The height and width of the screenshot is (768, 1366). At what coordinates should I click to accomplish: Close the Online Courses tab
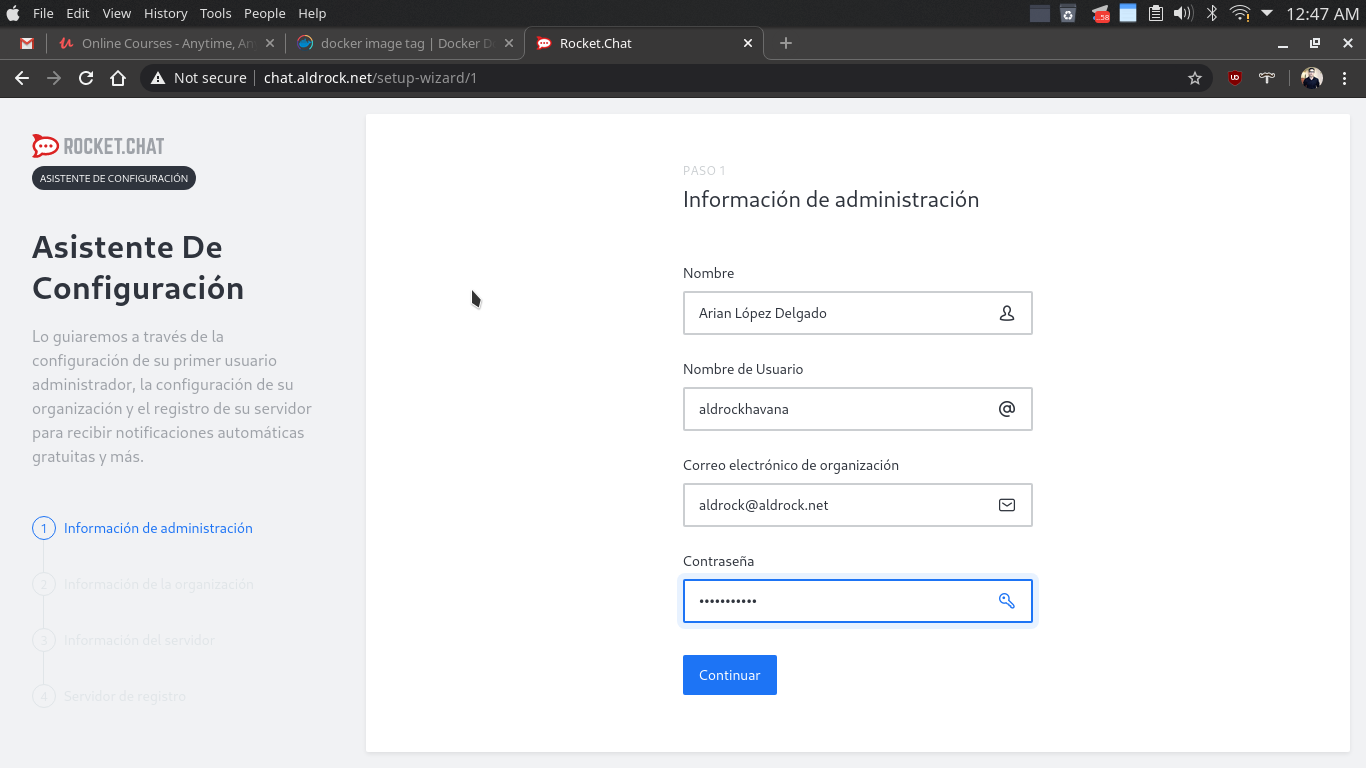pyautogui.click(x=270, y=43)
